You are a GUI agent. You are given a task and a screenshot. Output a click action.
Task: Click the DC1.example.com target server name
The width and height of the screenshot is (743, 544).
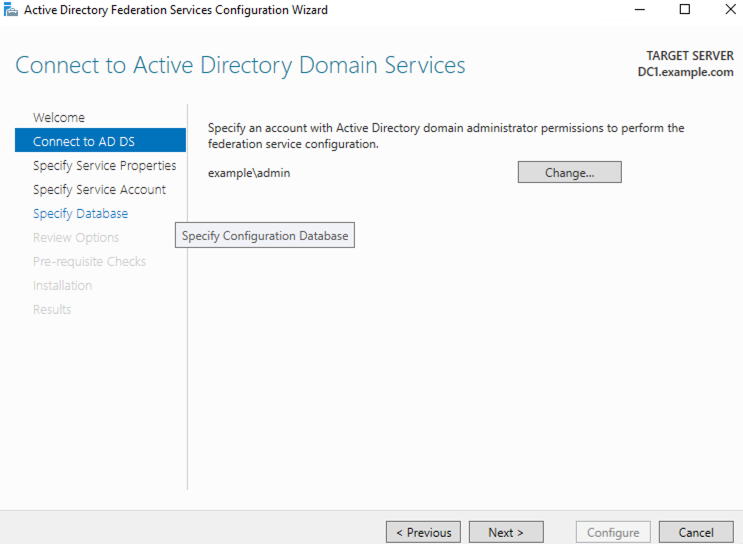685,72
